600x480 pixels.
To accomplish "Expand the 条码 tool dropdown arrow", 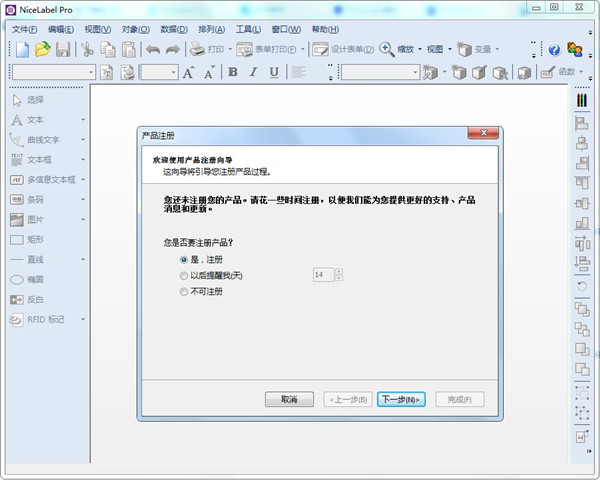I will (83, 200).
